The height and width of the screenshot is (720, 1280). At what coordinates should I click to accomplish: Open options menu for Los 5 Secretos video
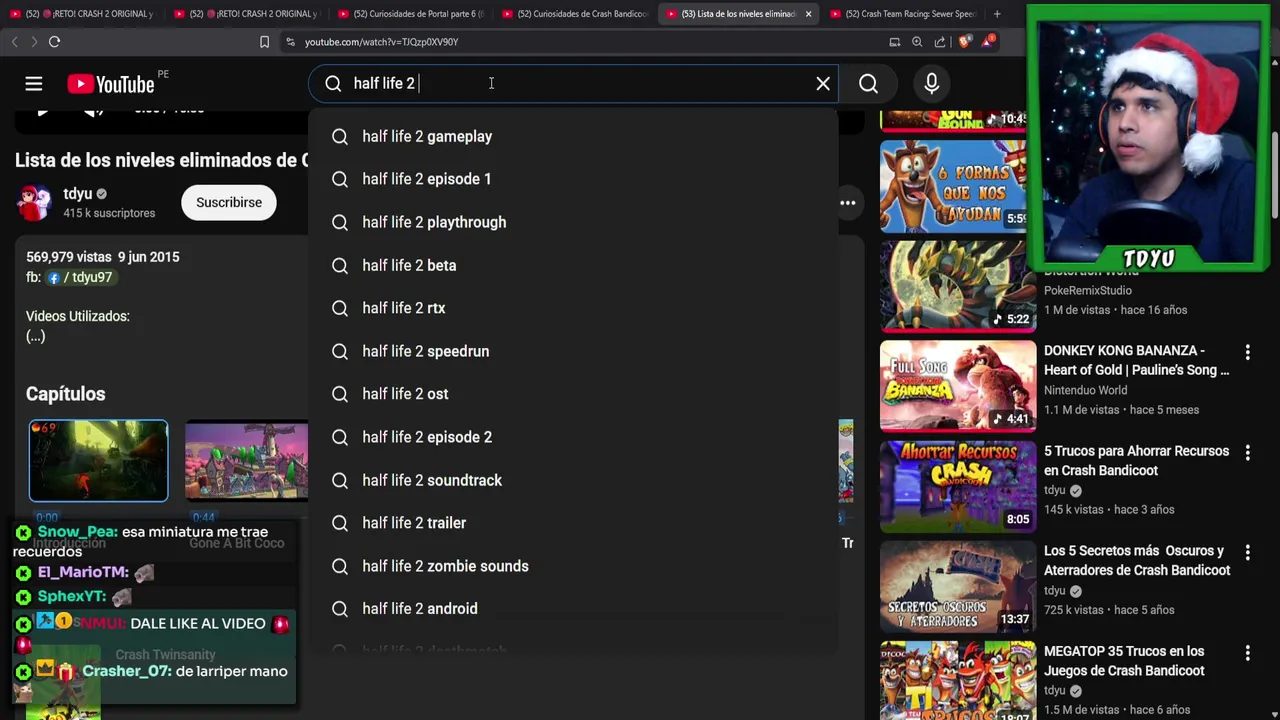click(1247, 552)
